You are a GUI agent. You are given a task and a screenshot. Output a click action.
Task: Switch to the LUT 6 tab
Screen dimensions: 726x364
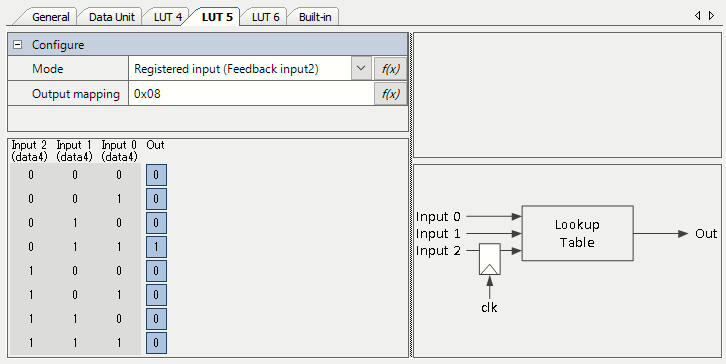(265, 17)
